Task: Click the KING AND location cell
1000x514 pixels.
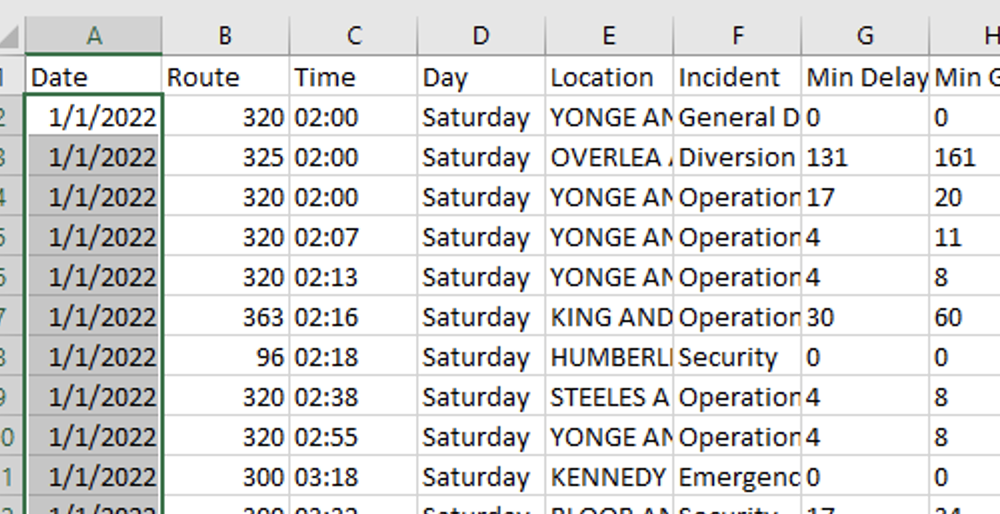Action: point(609,317)
